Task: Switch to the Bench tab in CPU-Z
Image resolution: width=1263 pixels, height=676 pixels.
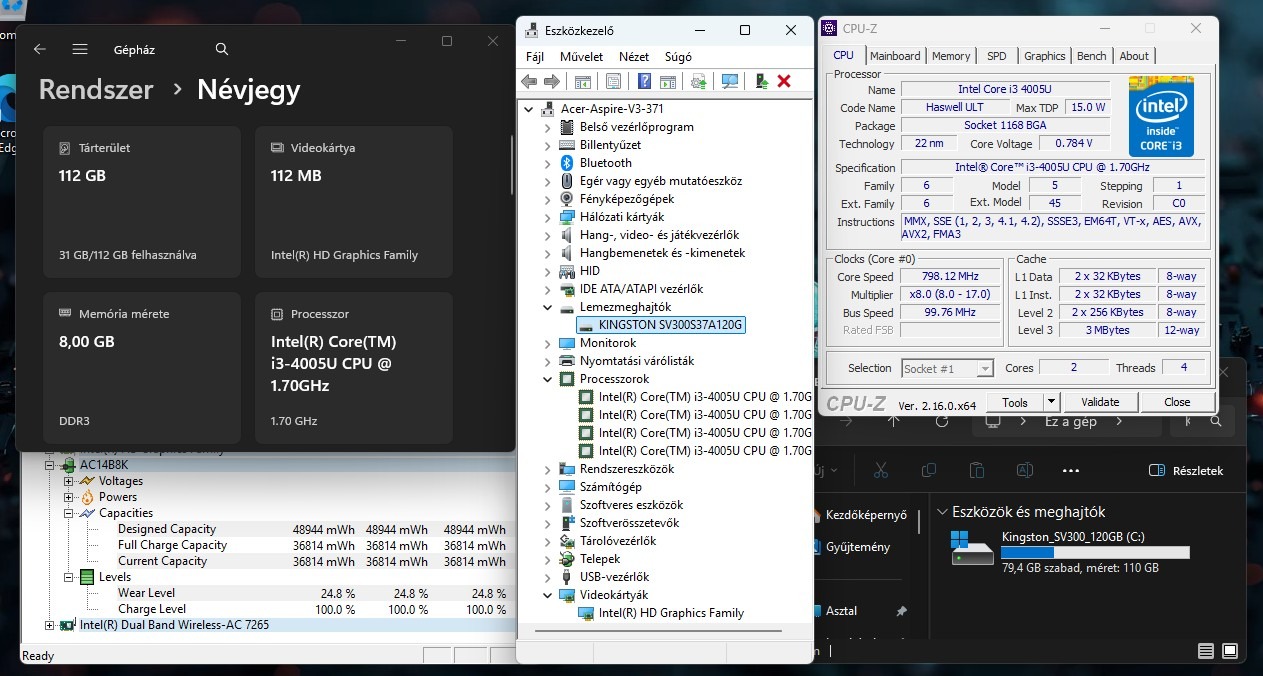Action: click(1092, 56)
